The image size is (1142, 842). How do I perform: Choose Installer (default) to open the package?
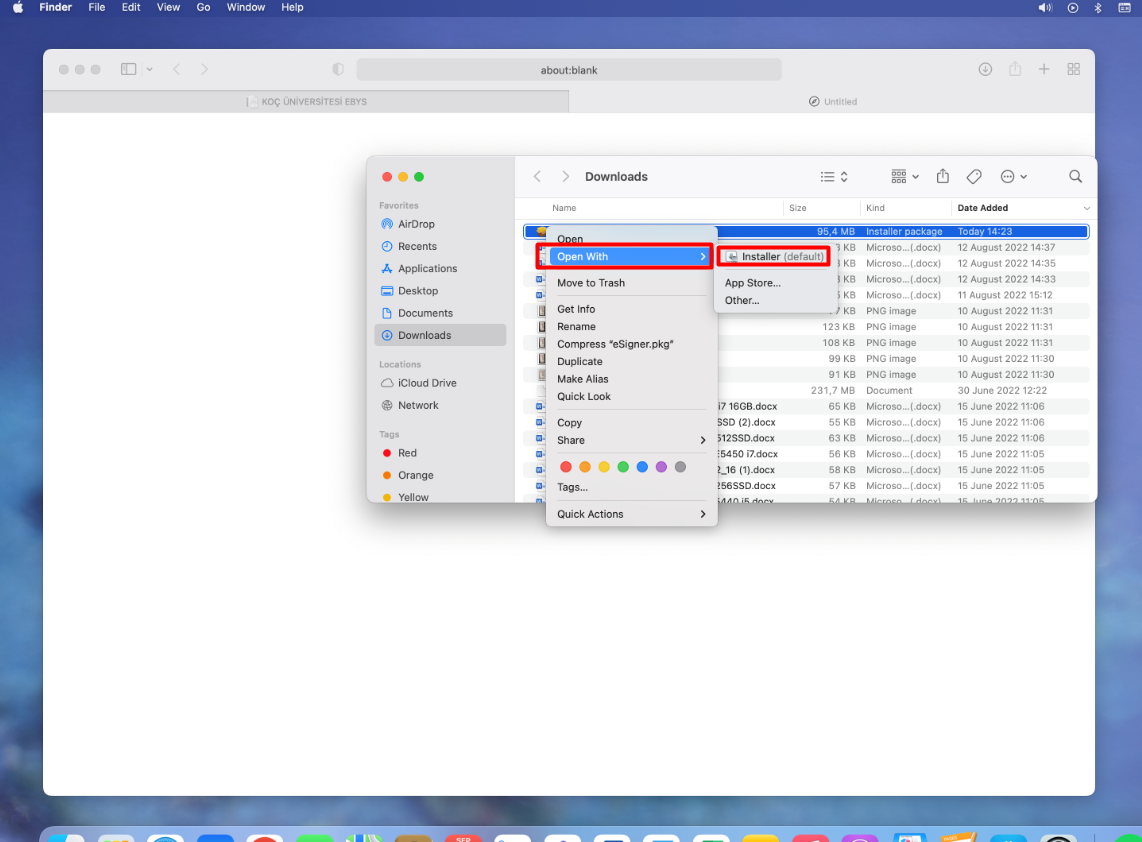tap(772, 256)
